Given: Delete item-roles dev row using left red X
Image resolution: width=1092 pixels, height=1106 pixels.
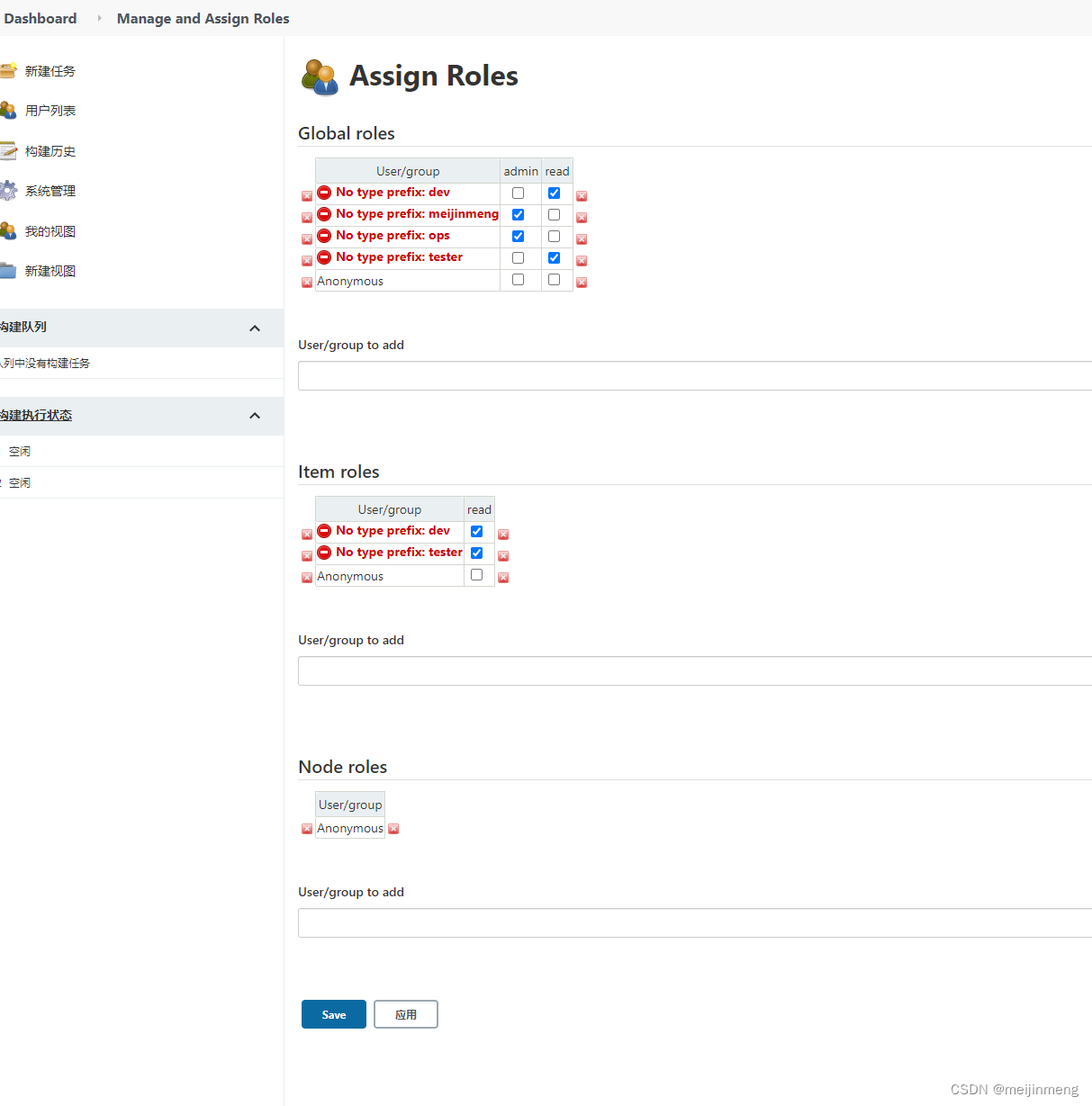Looking at the screenshot, I should pyautogui.click(x=307, y=534).
